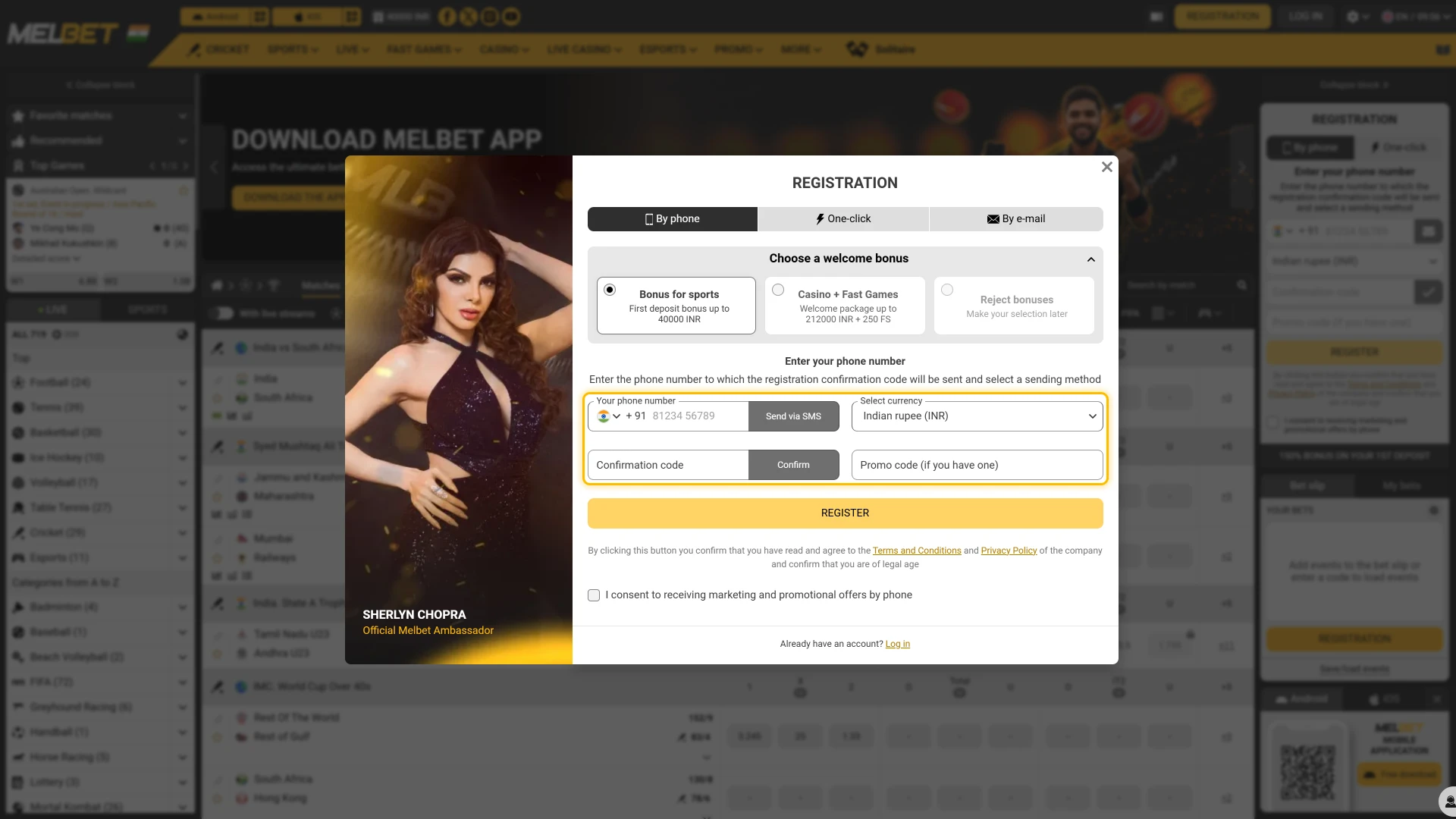This screenshot has width=1456, height=819.
Task: Open the Instagram social icon
Action: (x=489, y=16)
